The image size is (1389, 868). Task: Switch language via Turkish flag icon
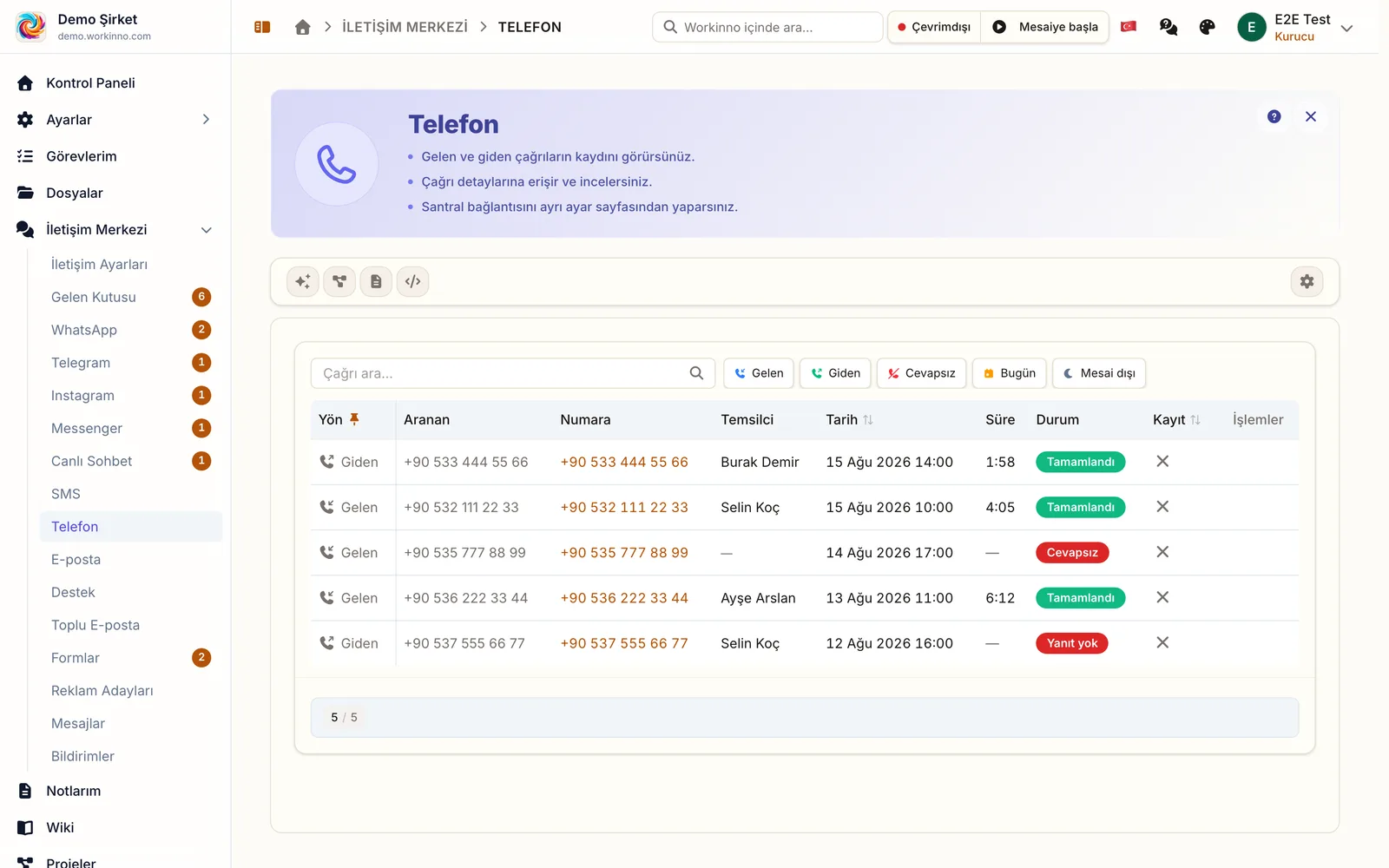(x=1129, y=27)
